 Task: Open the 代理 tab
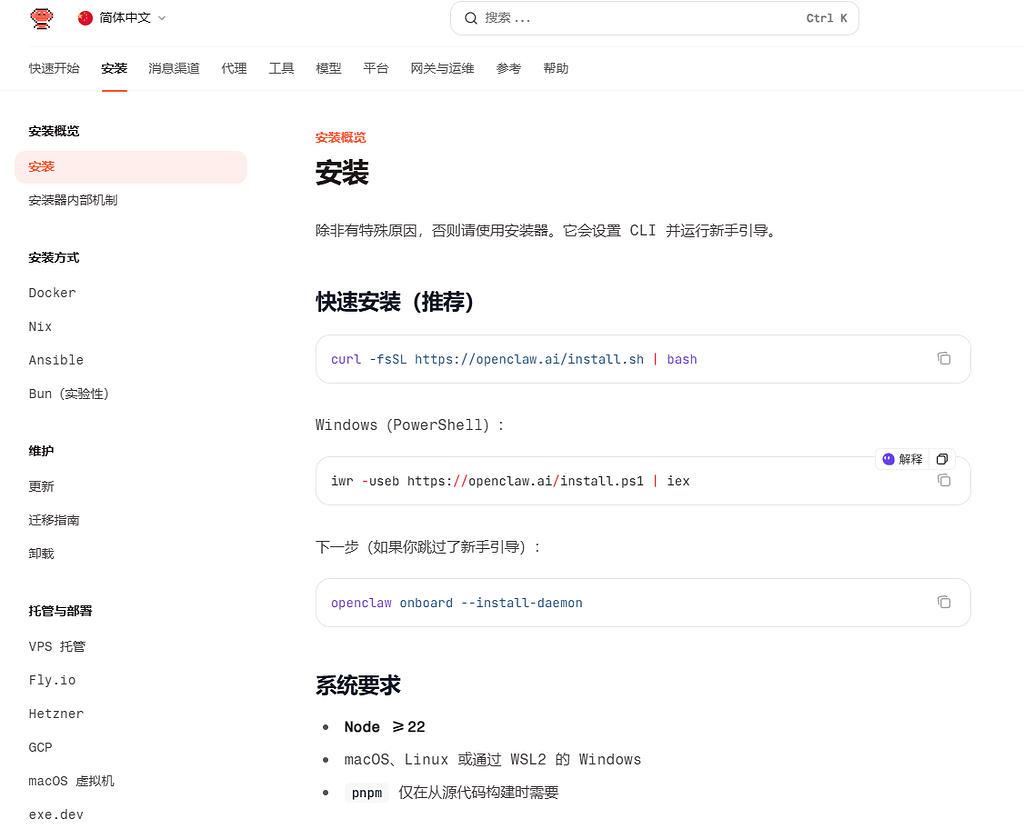234,69
